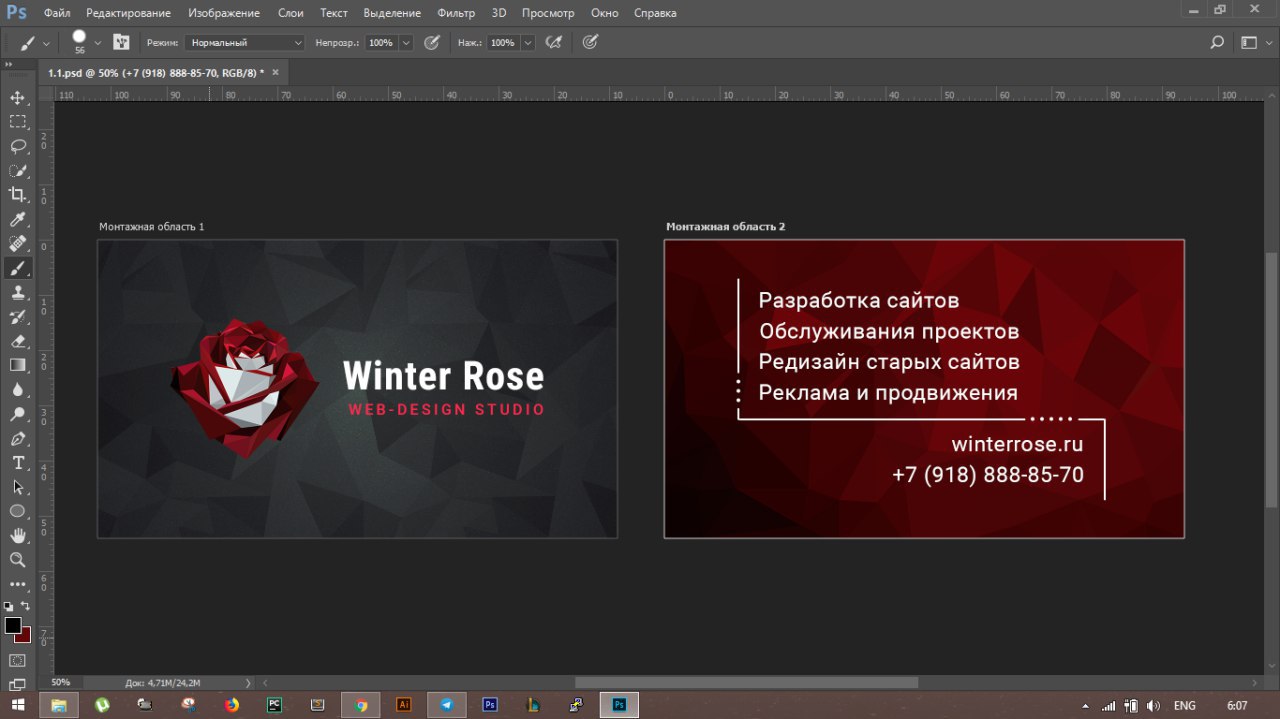Select the Crop tool

point(18,195)
